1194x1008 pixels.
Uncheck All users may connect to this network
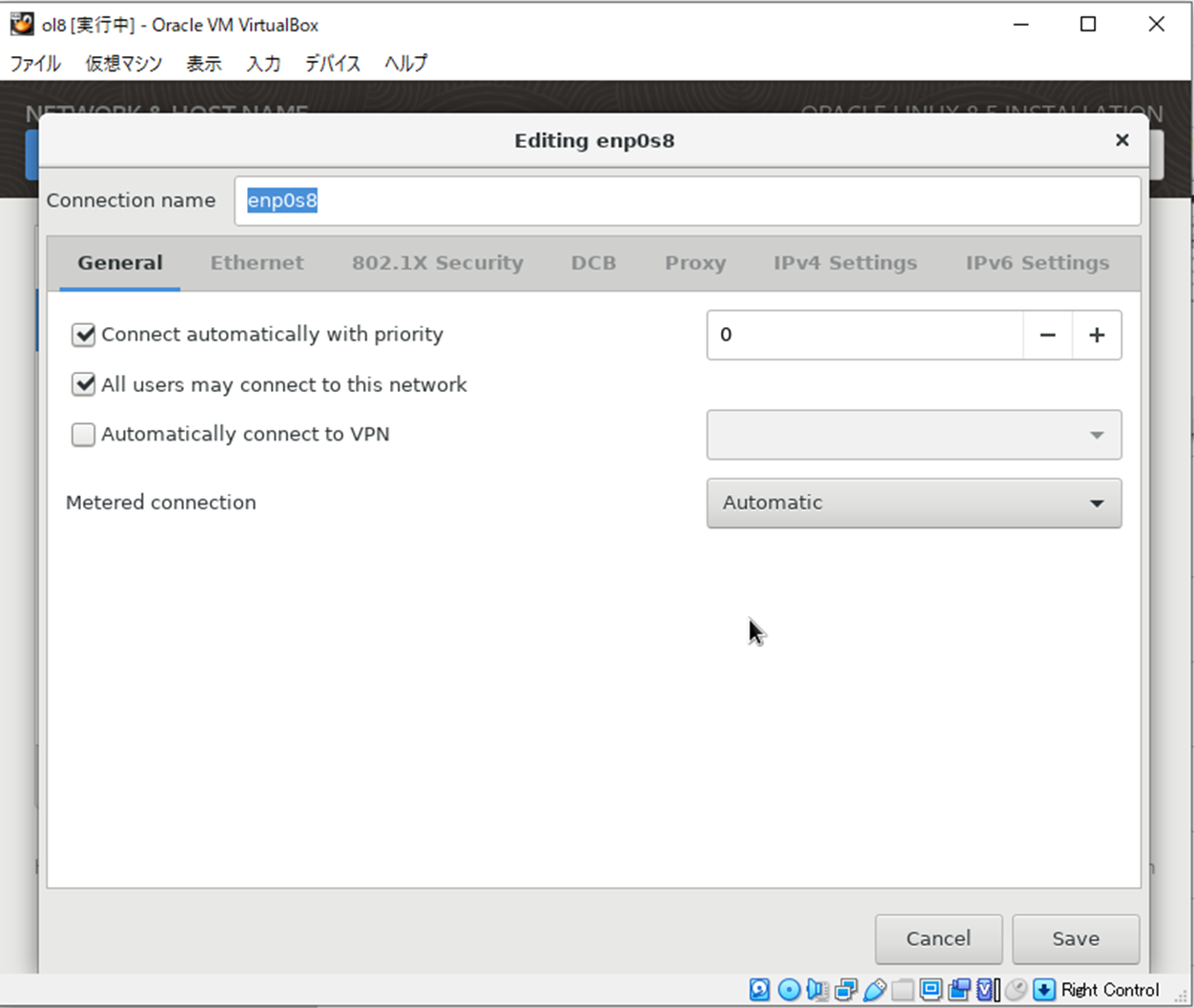(x=84, y=384)
